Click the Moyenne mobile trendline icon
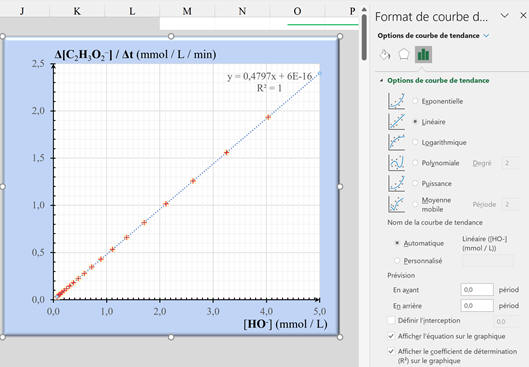This screenshot has width=529, height=367. [396, 204]
